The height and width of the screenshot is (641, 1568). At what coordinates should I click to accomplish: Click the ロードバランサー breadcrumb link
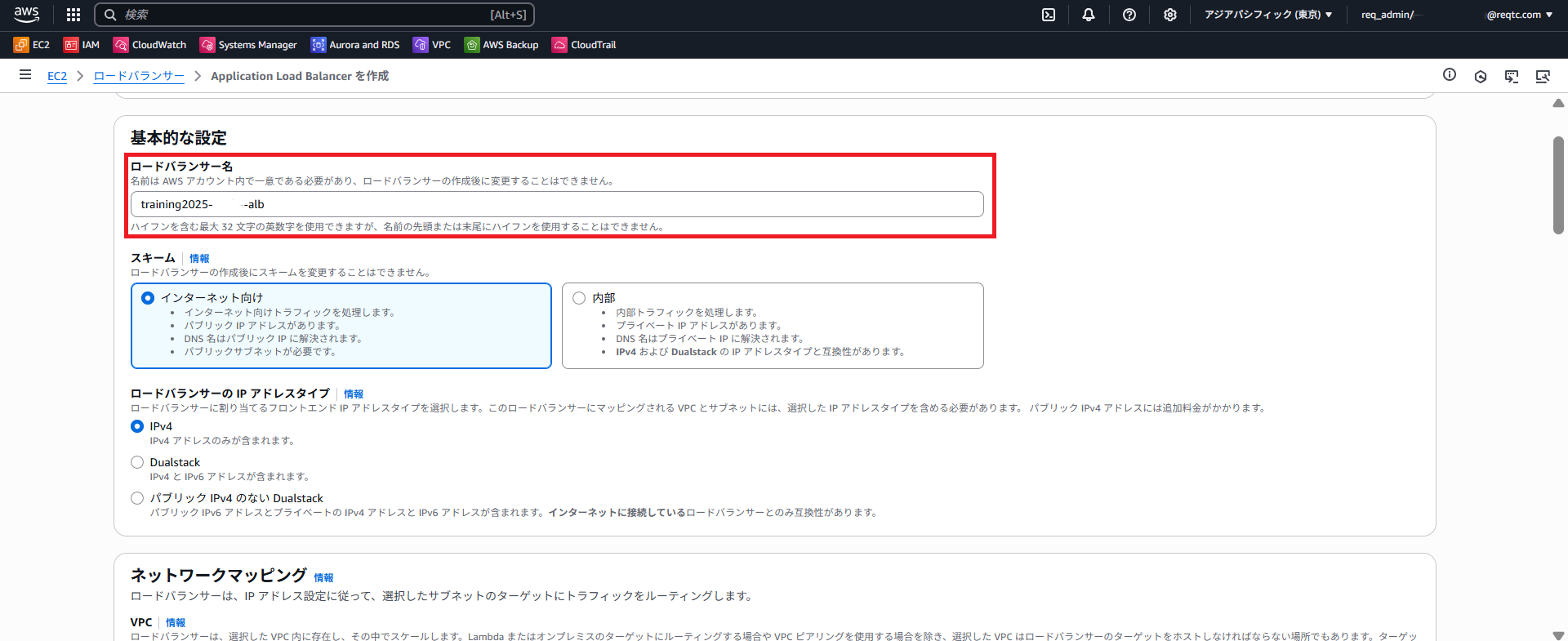tap(139, 76)
